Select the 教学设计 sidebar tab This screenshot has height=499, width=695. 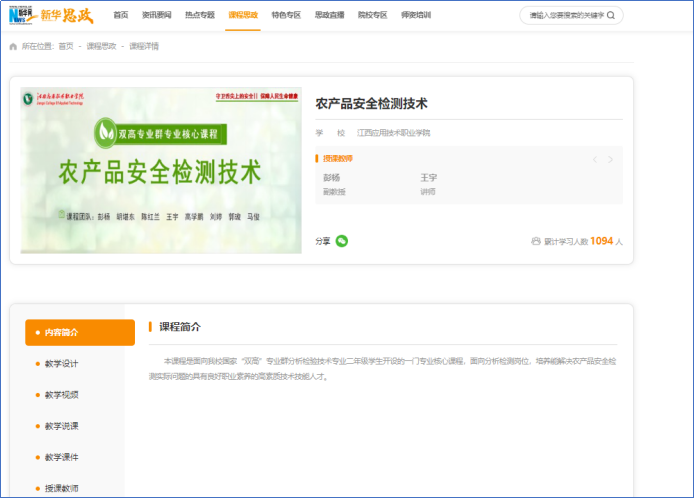pyautogui.click(x=62, y=364)
